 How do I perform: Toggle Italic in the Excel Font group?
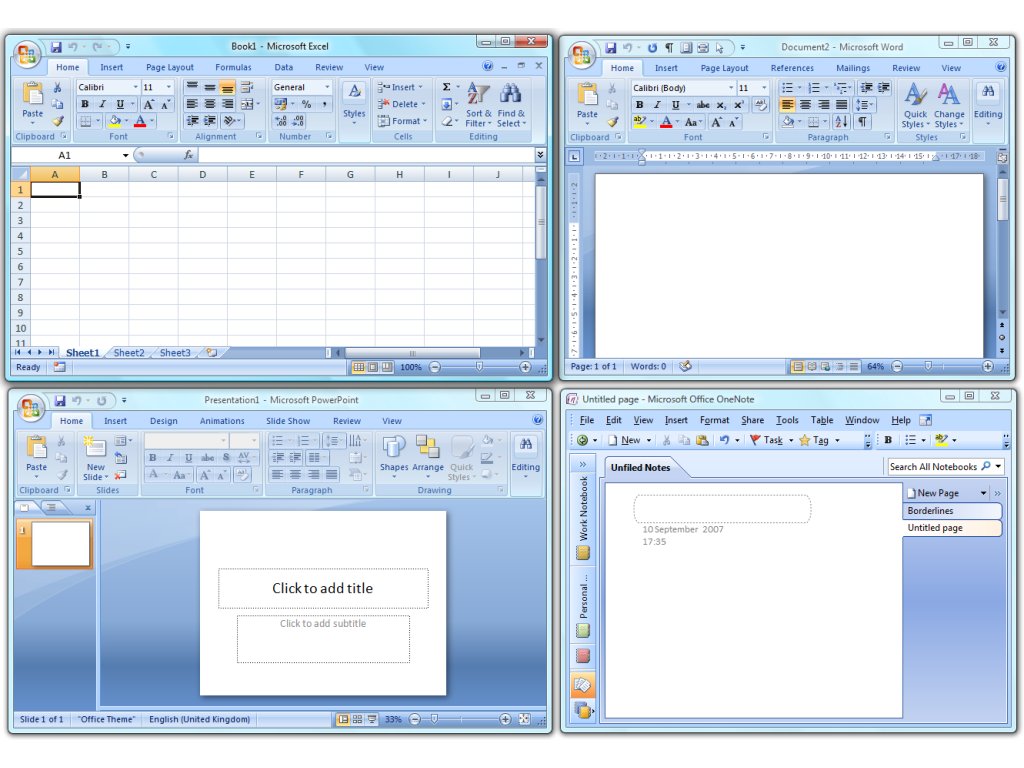(102, 104)
